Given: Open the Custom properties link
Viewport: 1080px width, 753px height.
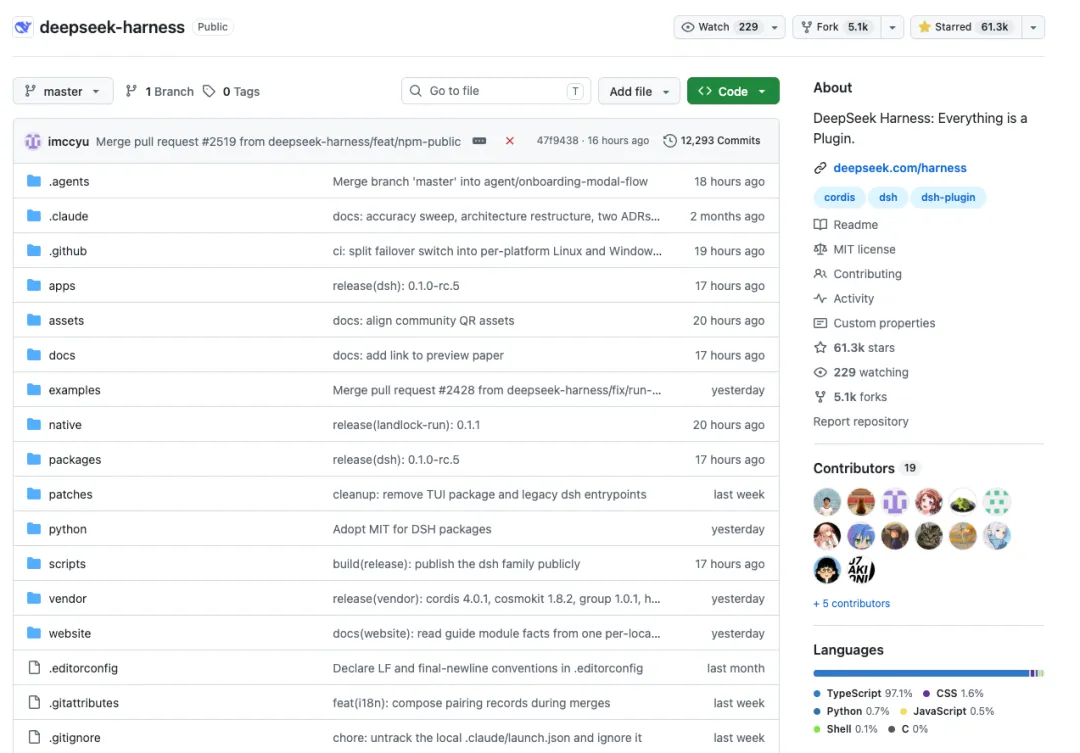Looking at the screenshot, I should pos(875,322).
